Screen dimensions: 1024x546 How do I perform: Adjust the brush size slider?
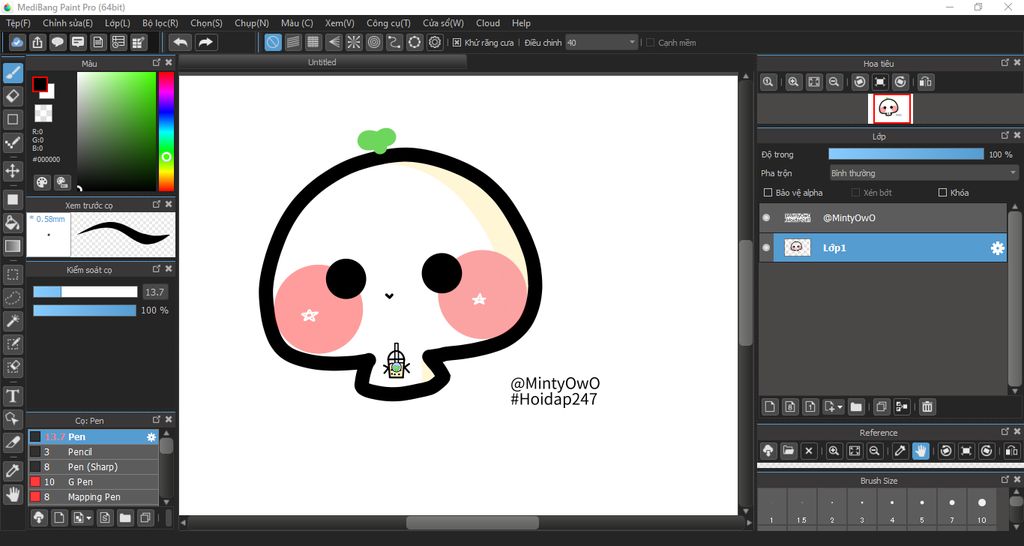click(x=85, y=292)
